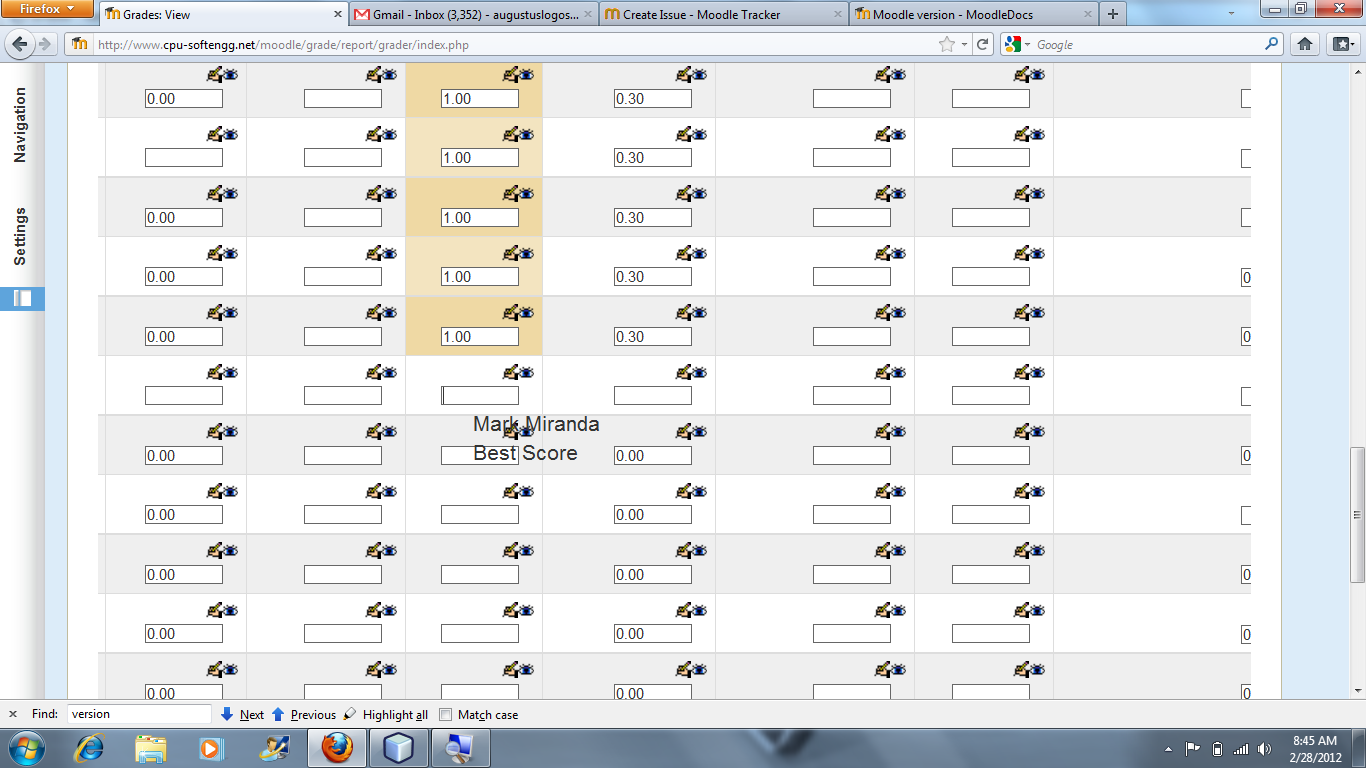Go forward with the Forward arrow
Image resolution: width=1366 pixels, height=768 pixels.
click(x=45, y=44)
